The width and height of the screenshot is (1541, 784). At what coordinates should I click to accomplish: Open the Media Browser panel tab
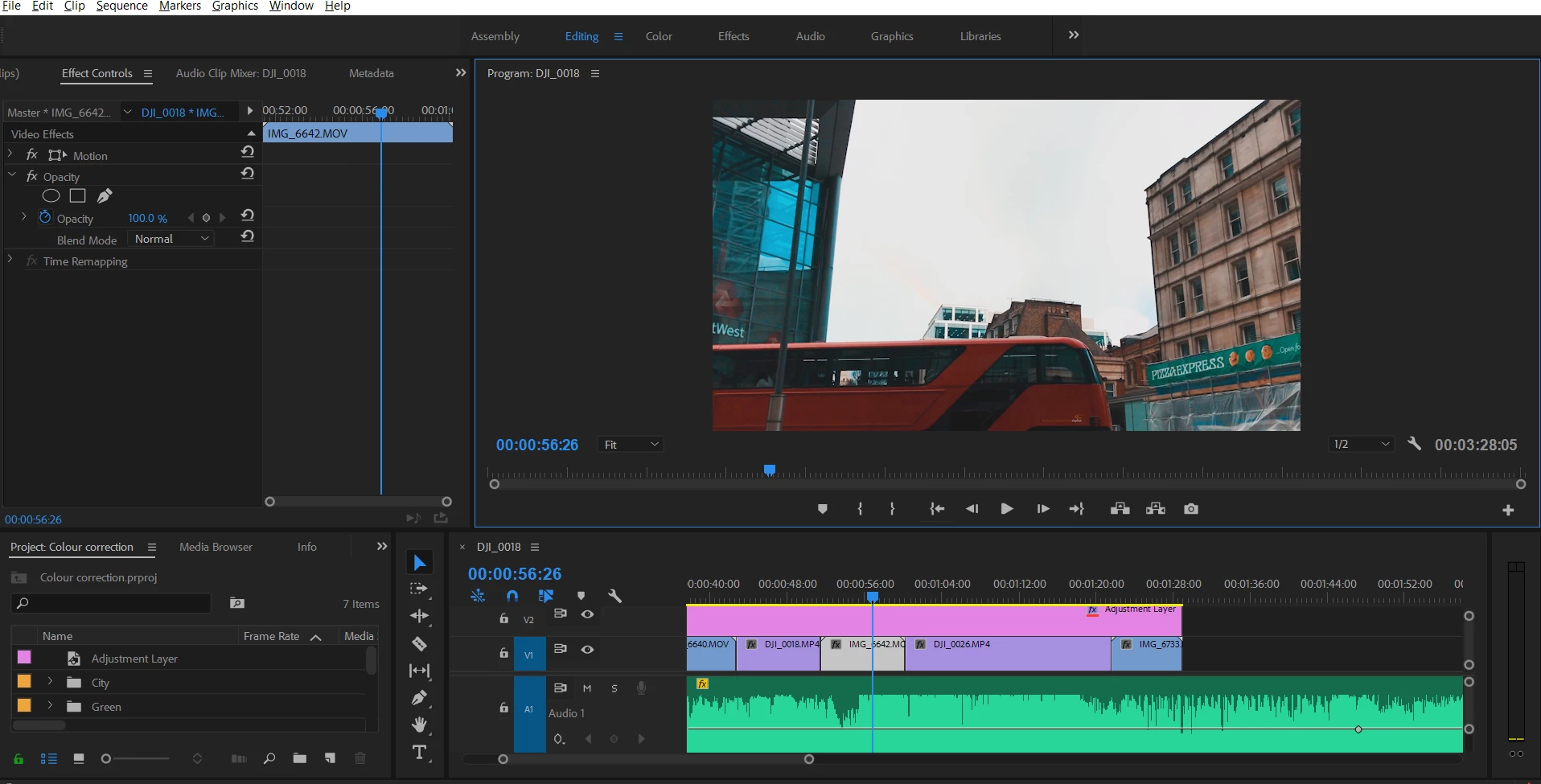[x=216, y=547]
